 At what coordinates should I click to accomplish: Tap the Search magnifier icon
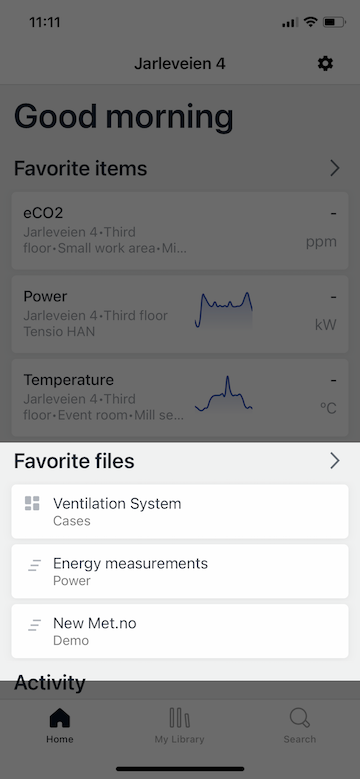(299, 718)
